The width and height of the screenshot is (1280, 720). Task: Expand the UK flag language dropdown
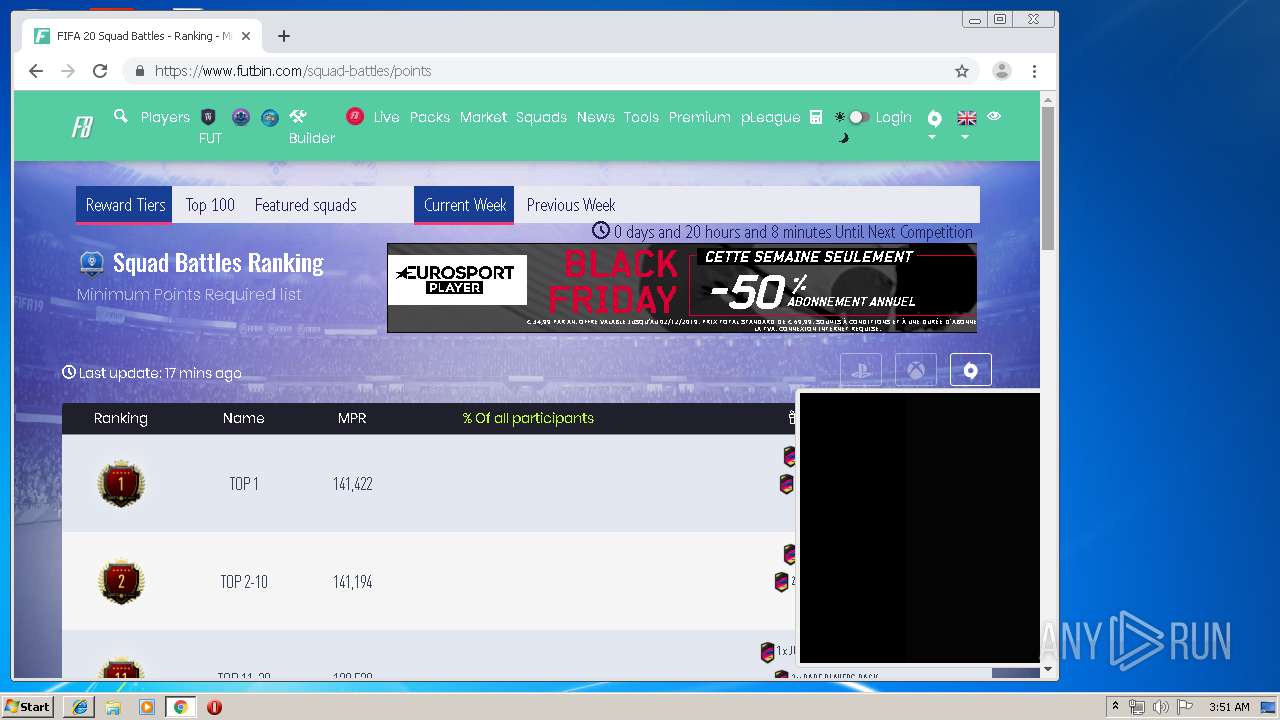click(966, 123)
